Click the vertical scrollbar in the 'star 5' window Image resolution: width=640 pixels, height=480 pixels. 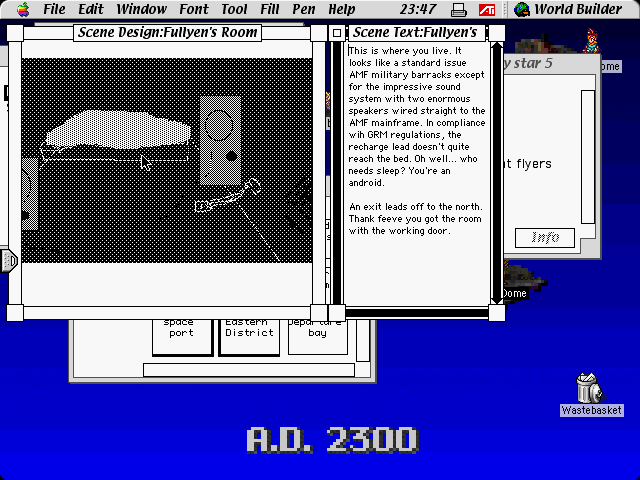tap(588, 157)
